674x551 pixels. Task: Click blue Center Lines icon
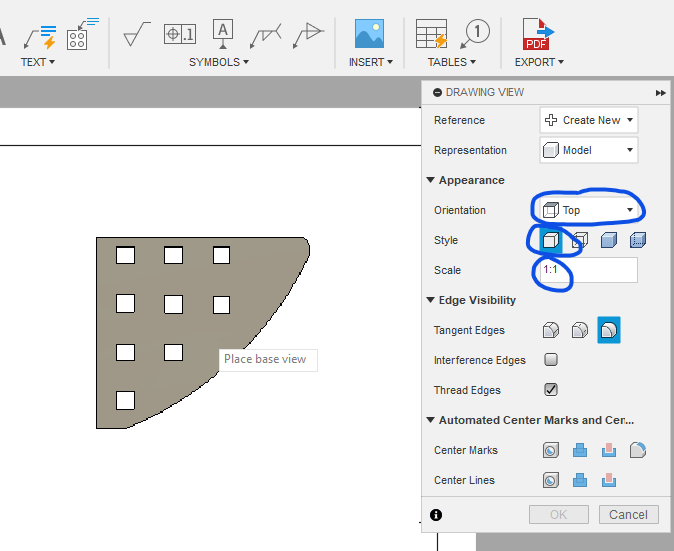(x=579, y=480)
